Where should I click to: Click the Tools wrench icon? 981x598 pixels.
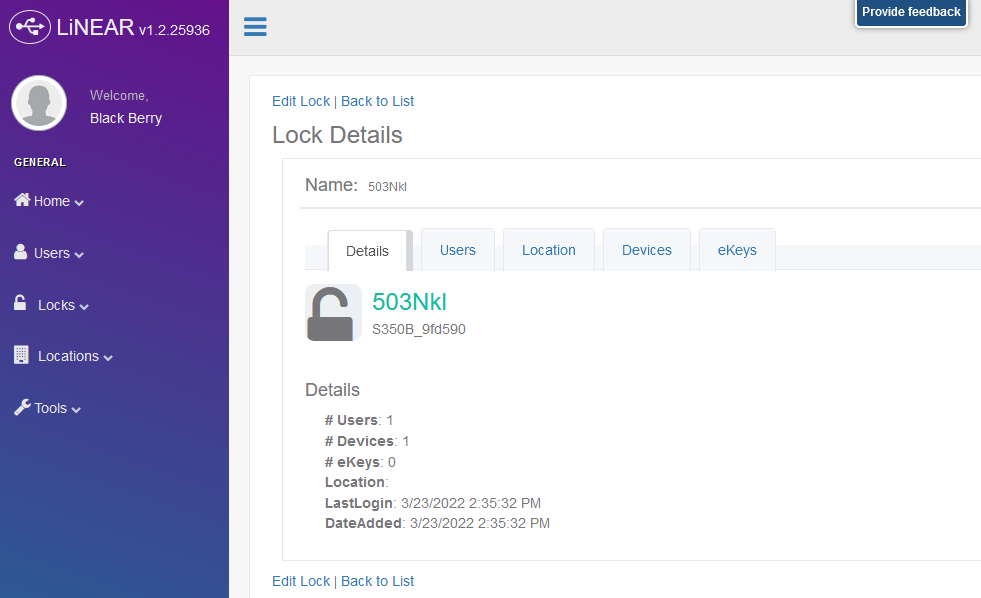click(22, 407)
